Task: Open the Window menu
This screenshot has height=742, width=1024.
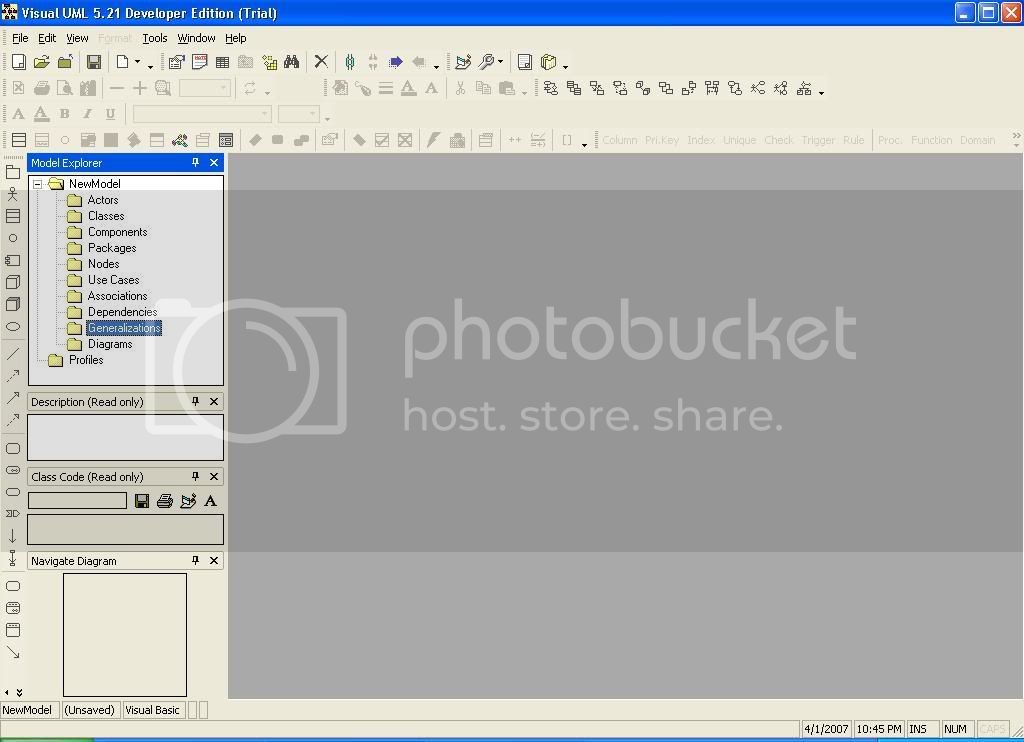Action: click(196, 38)
